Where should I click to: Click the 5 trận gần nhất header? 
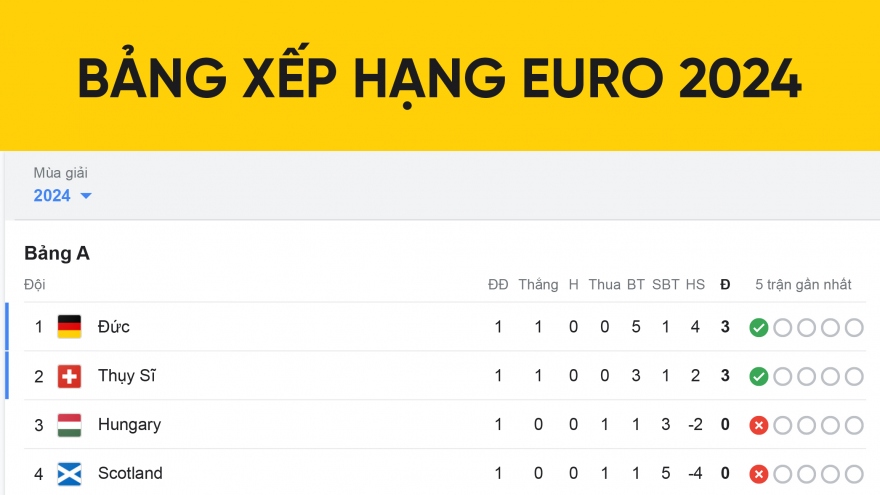(x=803, y=285)
